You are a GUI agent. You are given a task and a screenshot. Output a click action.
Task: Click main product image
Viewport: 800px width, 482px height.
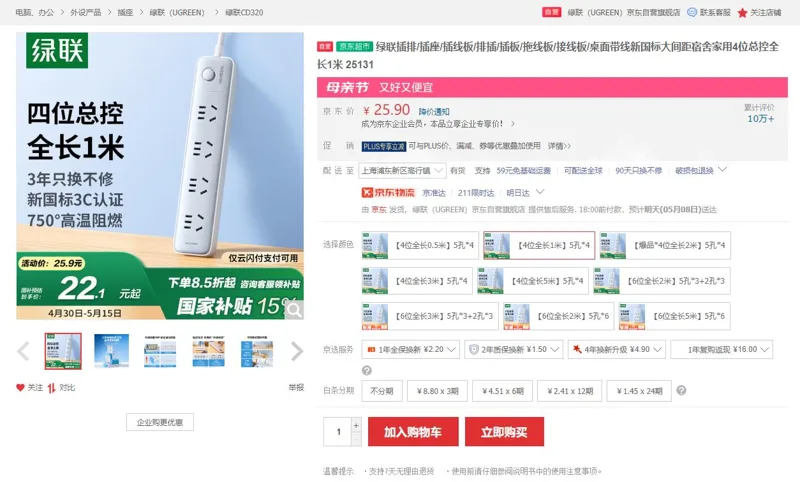point(160,176)
